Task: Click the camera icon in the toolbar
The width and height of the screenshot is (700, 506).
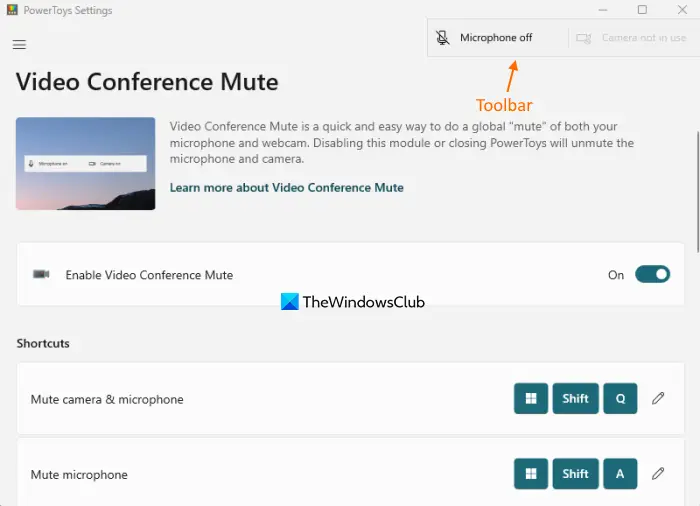Action: click(x=583, y=38)
